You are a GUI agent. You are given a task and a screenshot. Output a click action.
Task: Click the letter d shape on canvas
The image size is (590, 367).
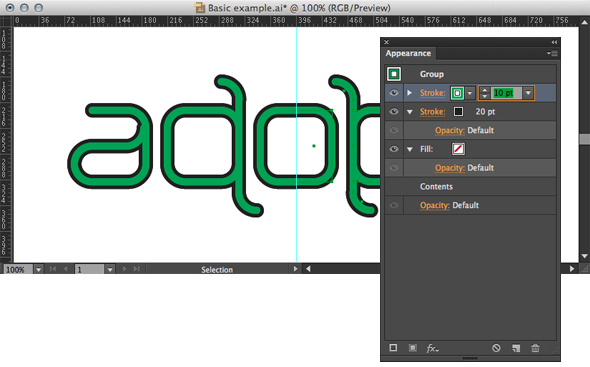pos(212,146)
